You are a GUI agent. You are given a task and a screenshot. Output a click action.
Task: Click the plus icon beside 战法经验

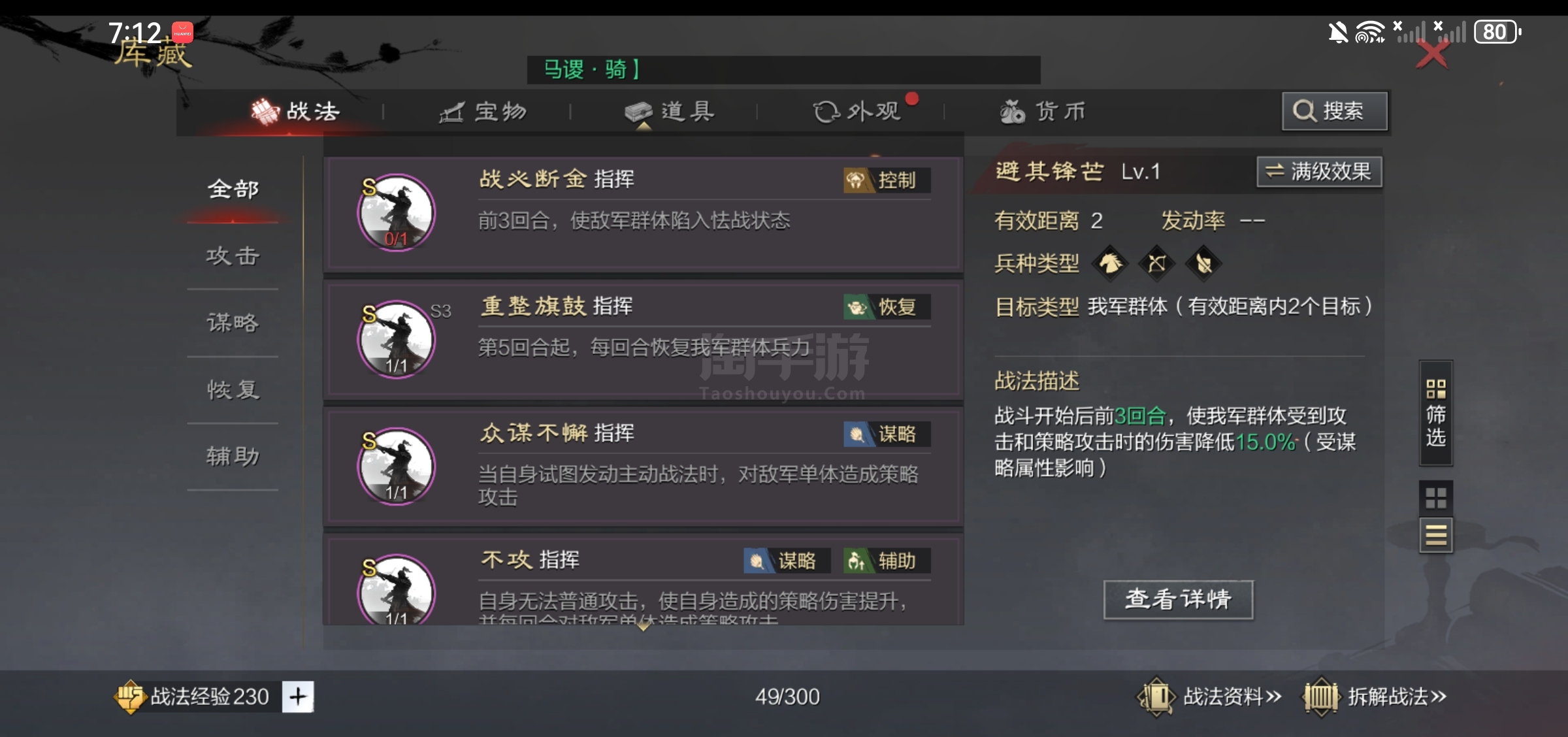(298, 696)
